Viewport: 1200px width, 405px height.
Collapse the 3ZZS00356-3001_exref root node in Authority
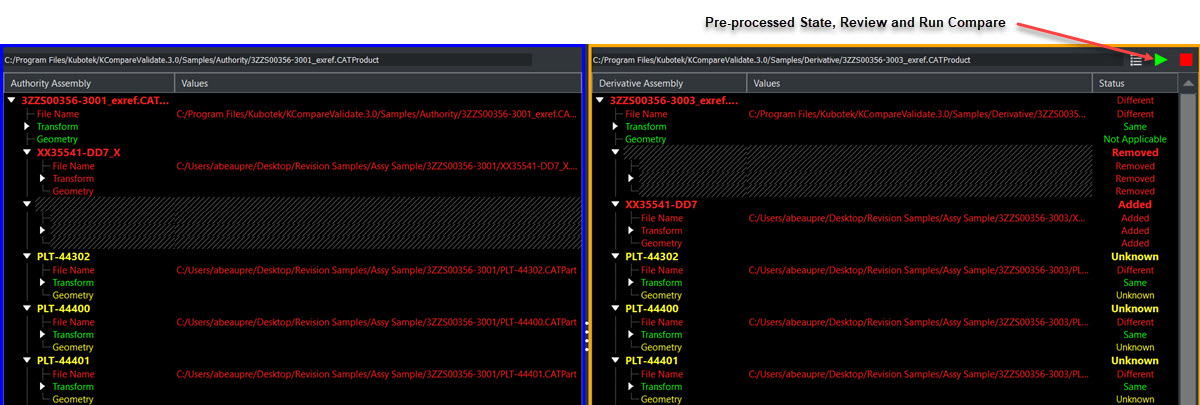pyautogui.click(x=11, y=100)
